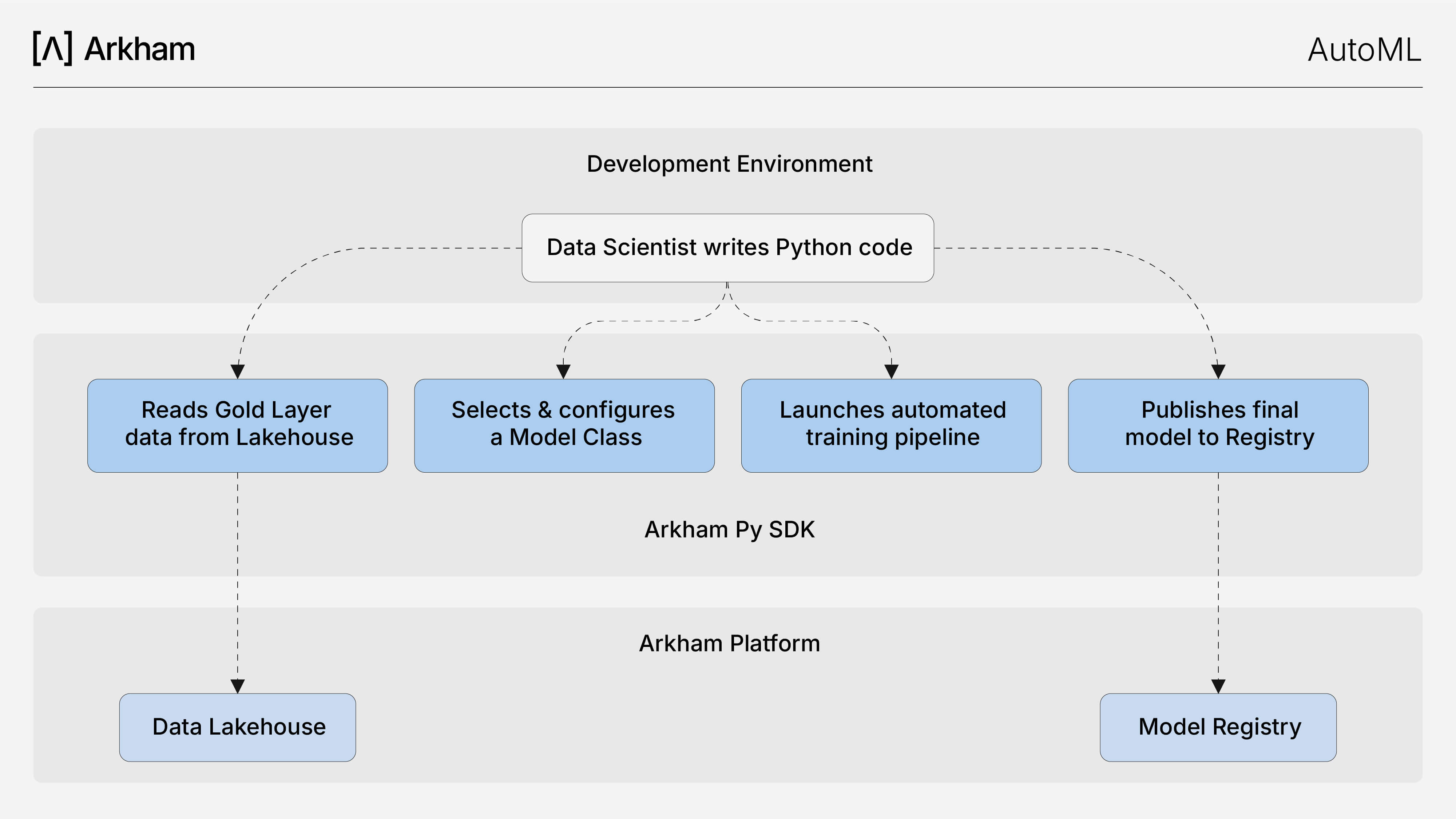Viewport: 1456px width, 819px height.
Task: Click arrowhead pointing into Reads Gold Layer box
Action: tap(237, 371)
